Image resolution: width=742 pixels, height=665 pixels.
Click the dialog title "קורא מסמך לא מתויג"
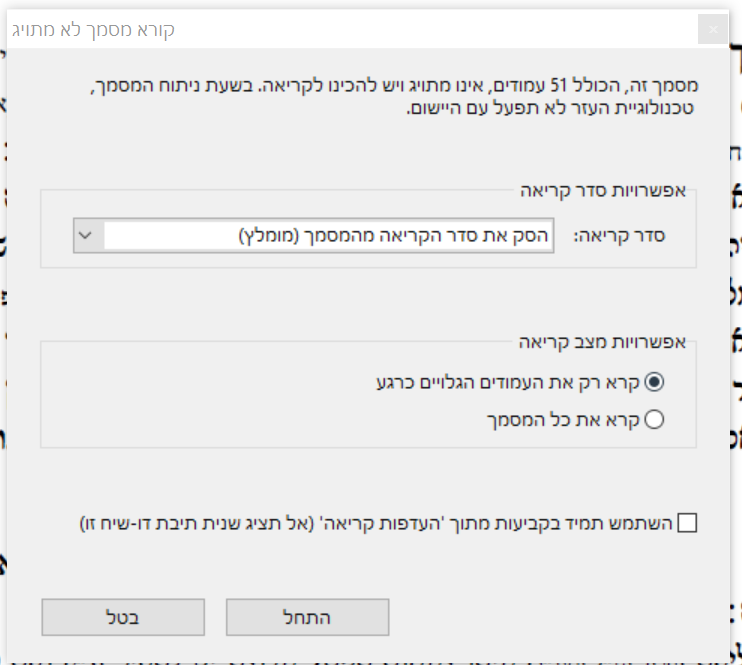pyautogui.click(x=93, y=29)
